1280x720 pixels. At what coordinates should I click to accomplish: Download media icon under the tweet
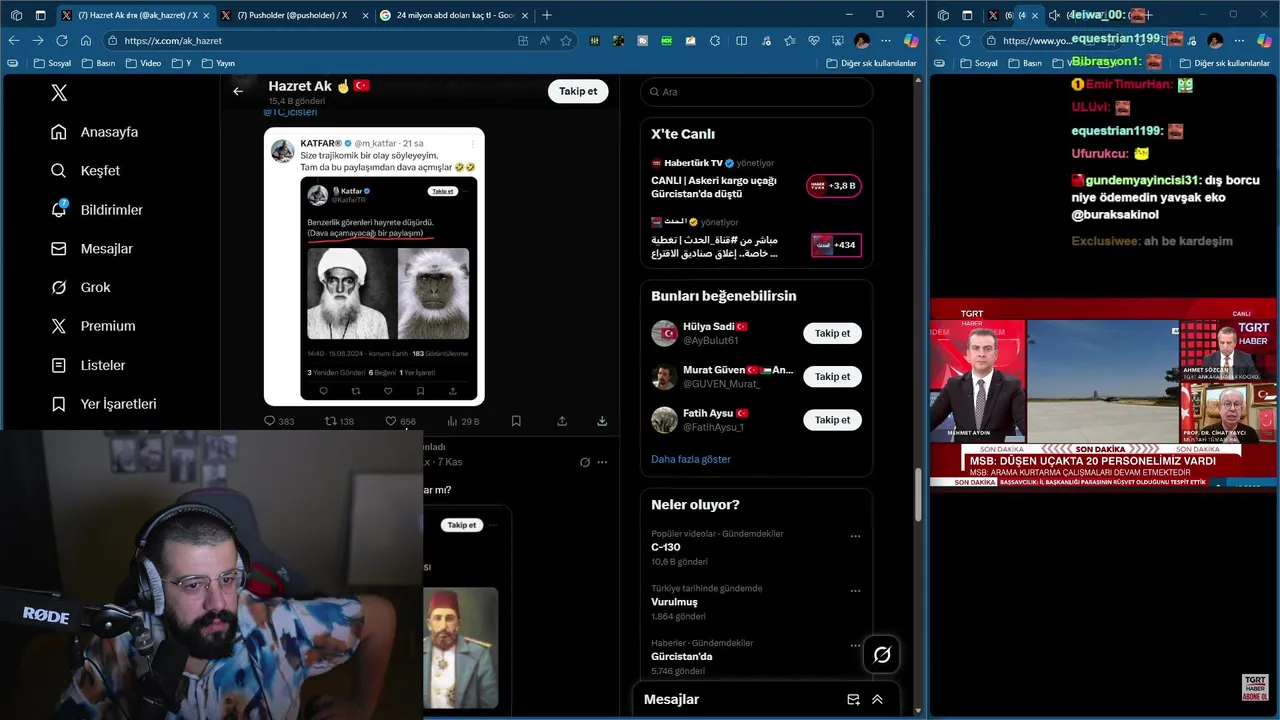coord(602,421)
